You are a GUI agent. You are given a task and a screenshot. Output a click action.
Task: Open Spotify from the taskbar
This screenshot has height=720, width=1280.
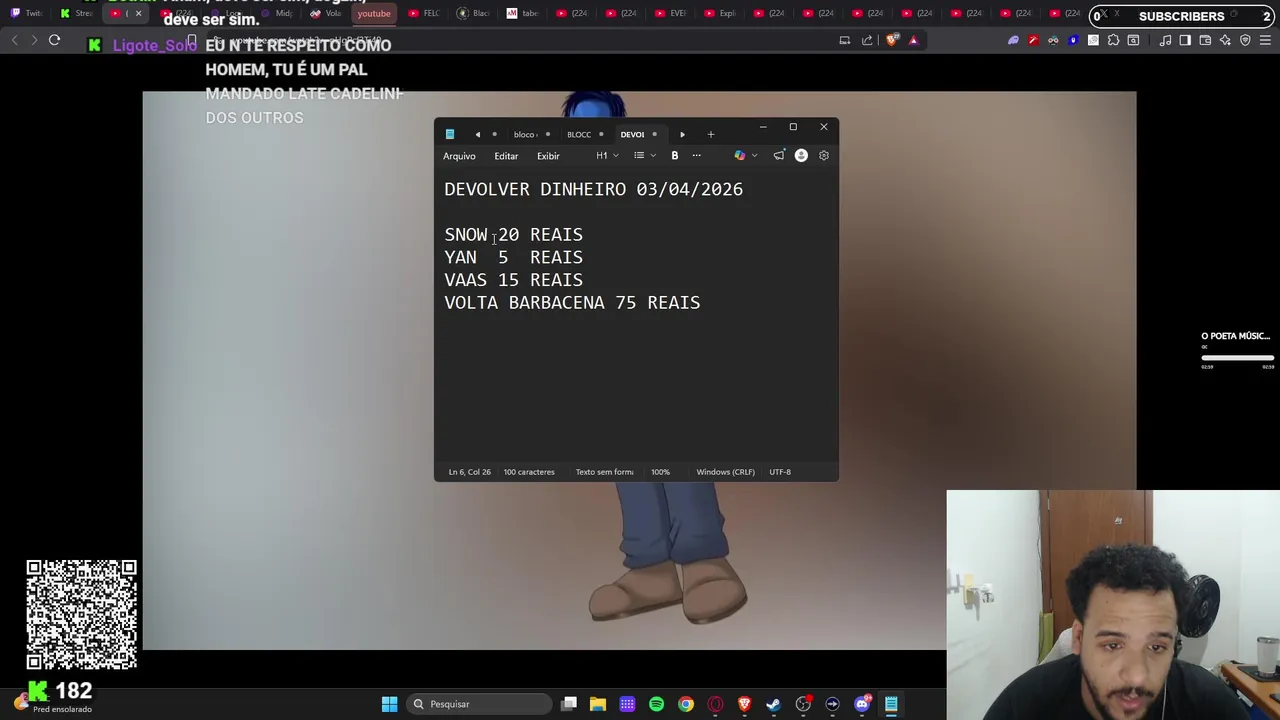point(656,704)
